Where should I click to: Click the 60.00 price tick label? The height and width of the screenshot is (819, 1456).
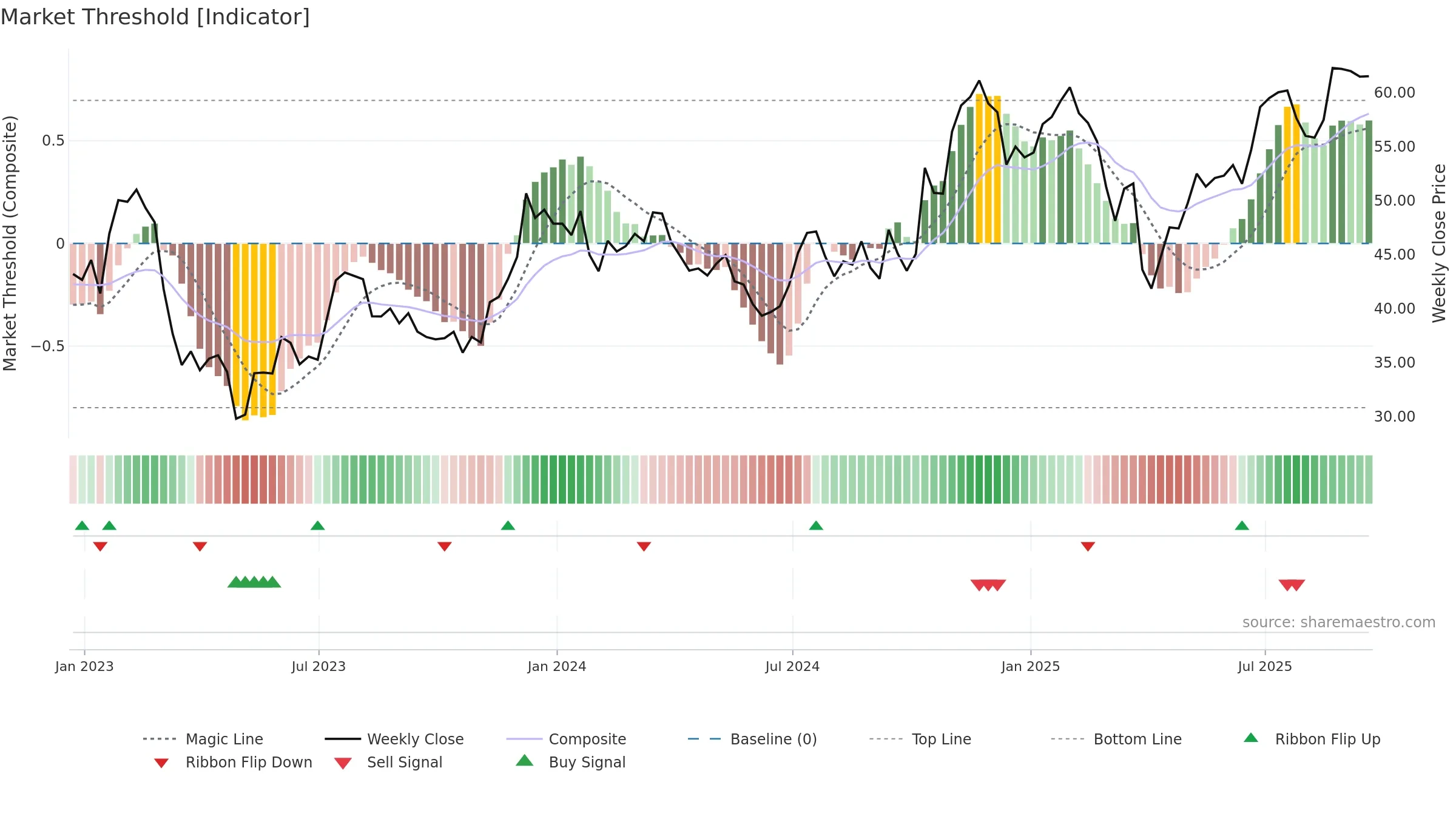pyautogui.click(x=1395, y=93)
